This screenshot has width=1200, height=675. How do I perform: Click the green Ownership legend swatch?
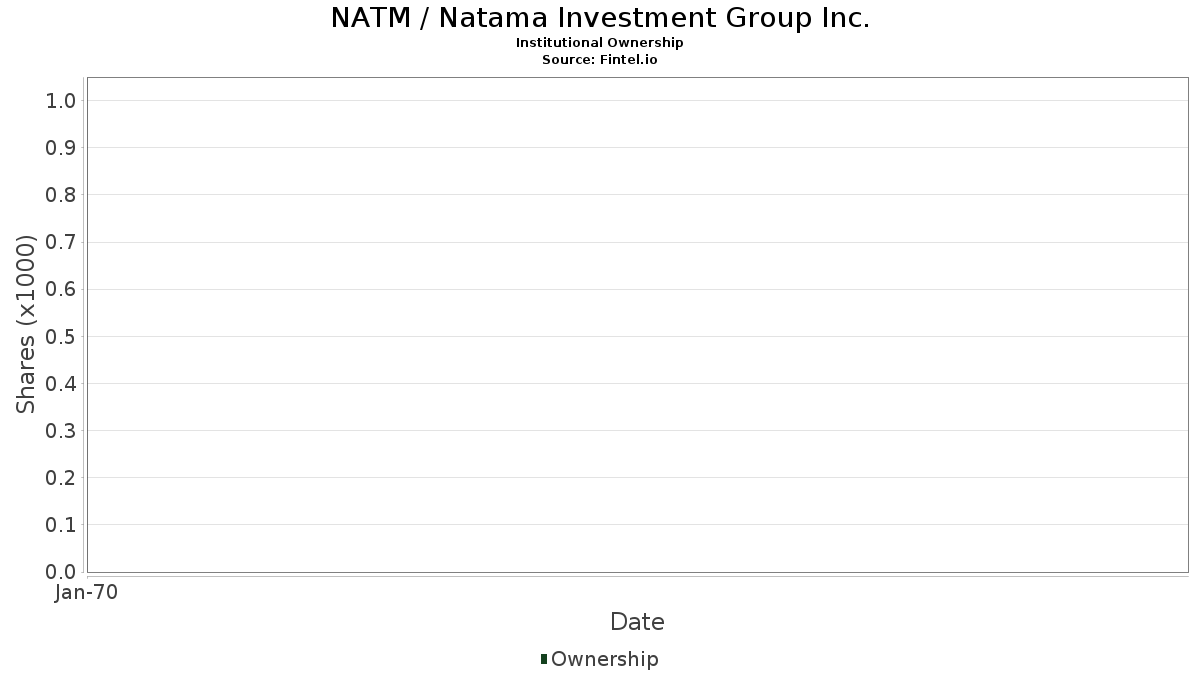(x=544, y=659)
